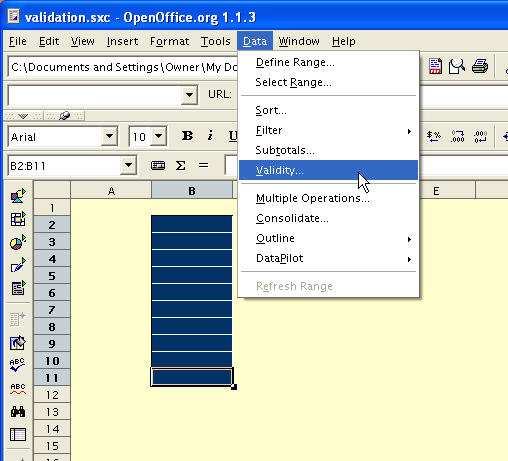508x461 pixels.
Task: Open the Name Box B2:B11 dropdown
Action: click(x=128, y=165)
